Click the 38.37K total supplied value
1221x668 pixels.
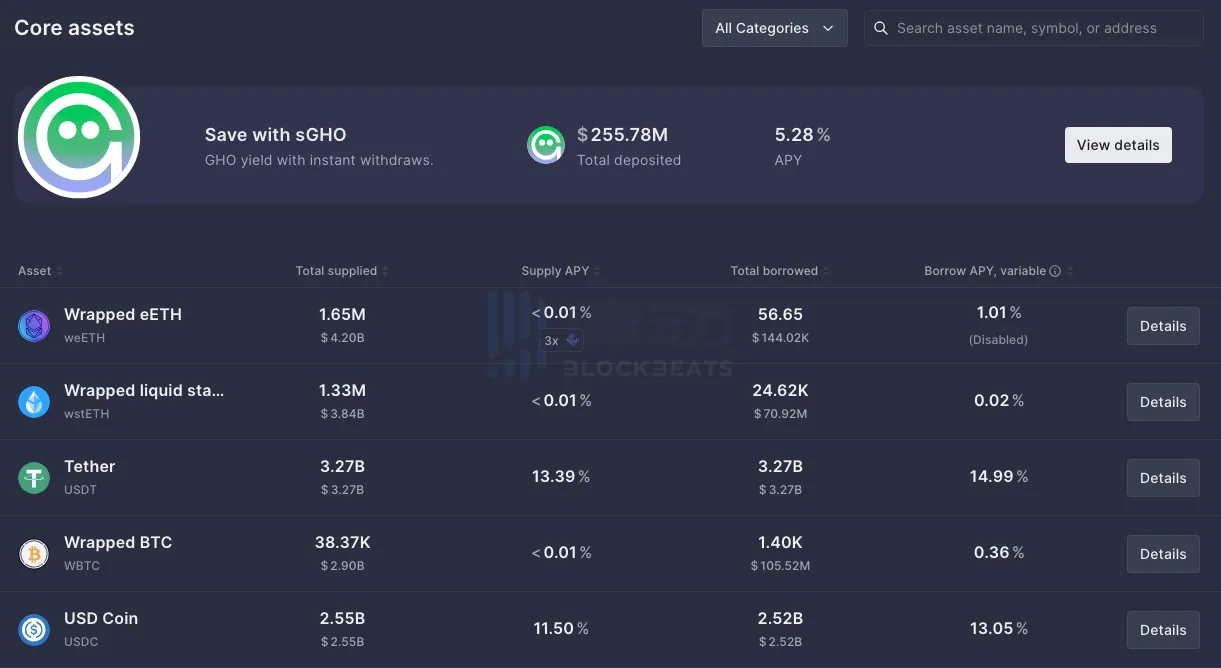[343, 542]
